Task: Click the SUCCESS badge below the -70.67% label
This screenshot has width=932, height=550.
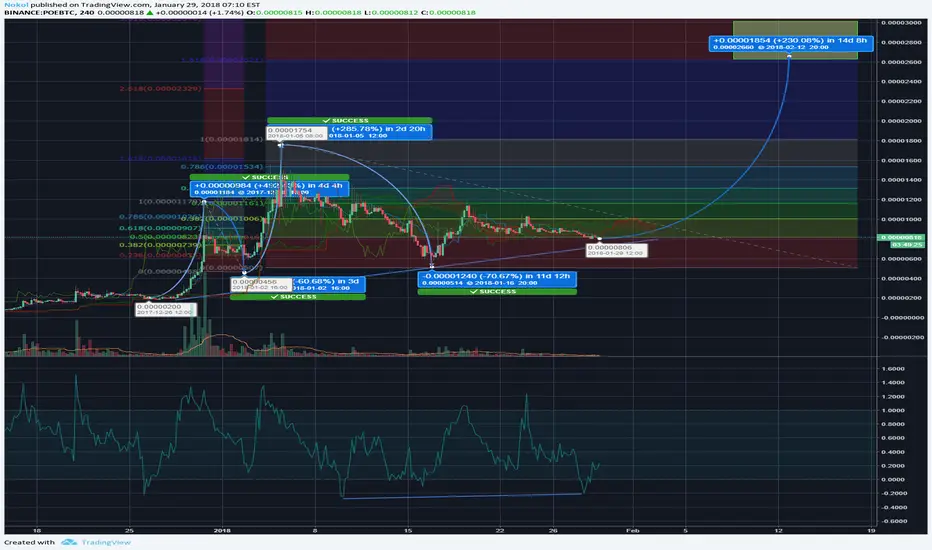Action: click(x=497, y=292)
